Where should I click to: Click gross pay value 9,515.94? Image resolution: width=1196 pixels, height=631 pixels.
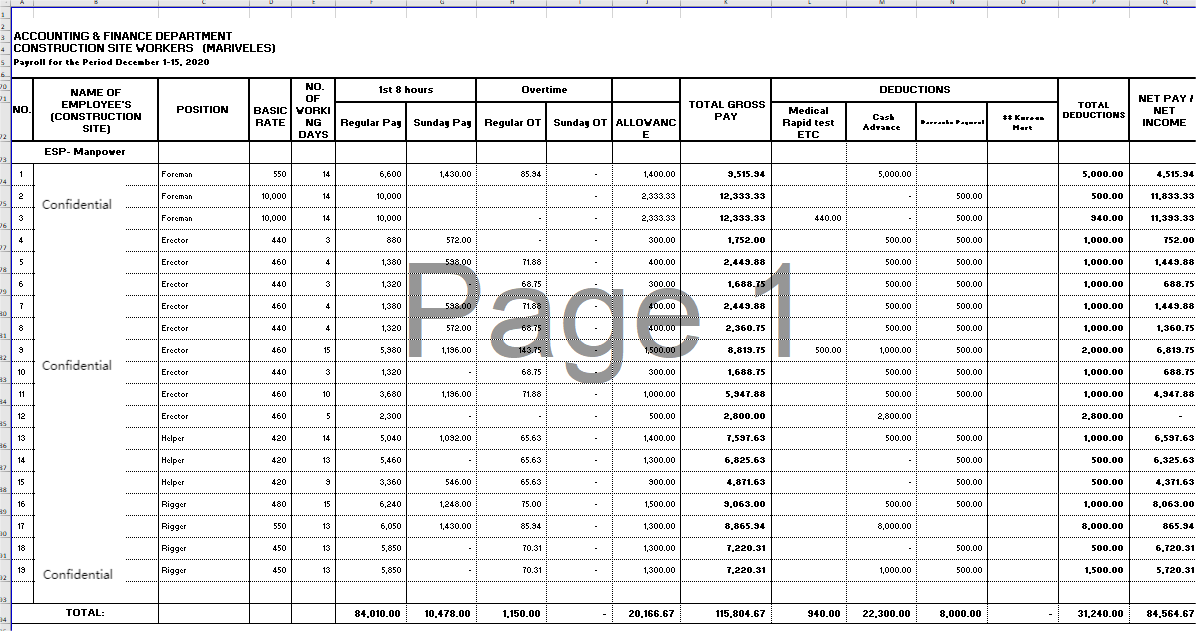(746, 174)
